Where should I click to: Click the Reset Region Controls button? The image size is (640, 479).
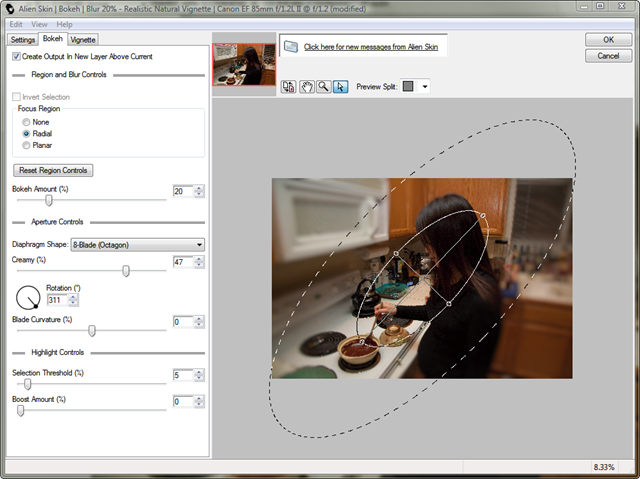(x=54, y=170)
